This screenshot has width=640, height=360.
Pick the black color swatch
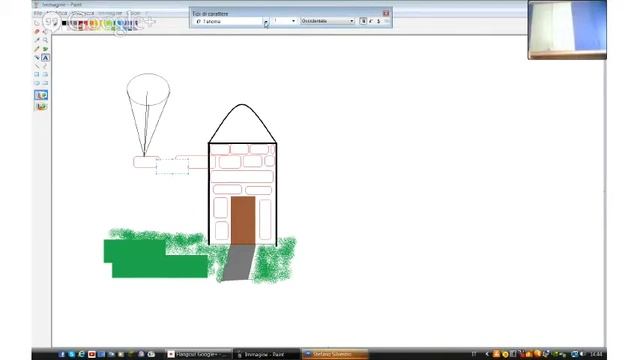tap(64, 23)
